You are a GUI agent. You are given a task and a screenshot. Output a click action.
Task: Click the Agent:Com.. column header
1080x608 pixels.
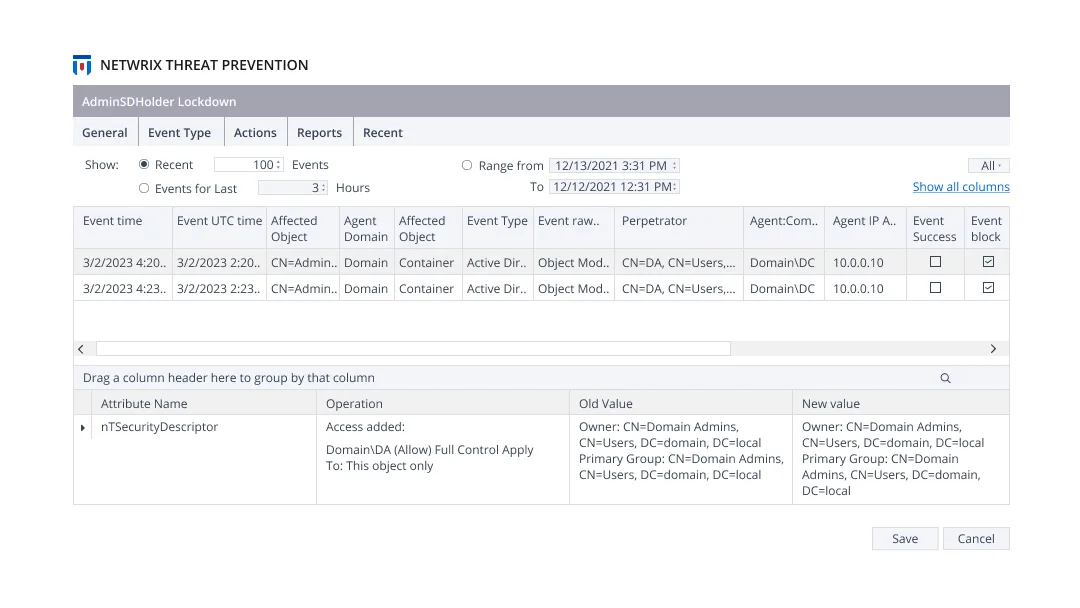[x=784, y=228]
